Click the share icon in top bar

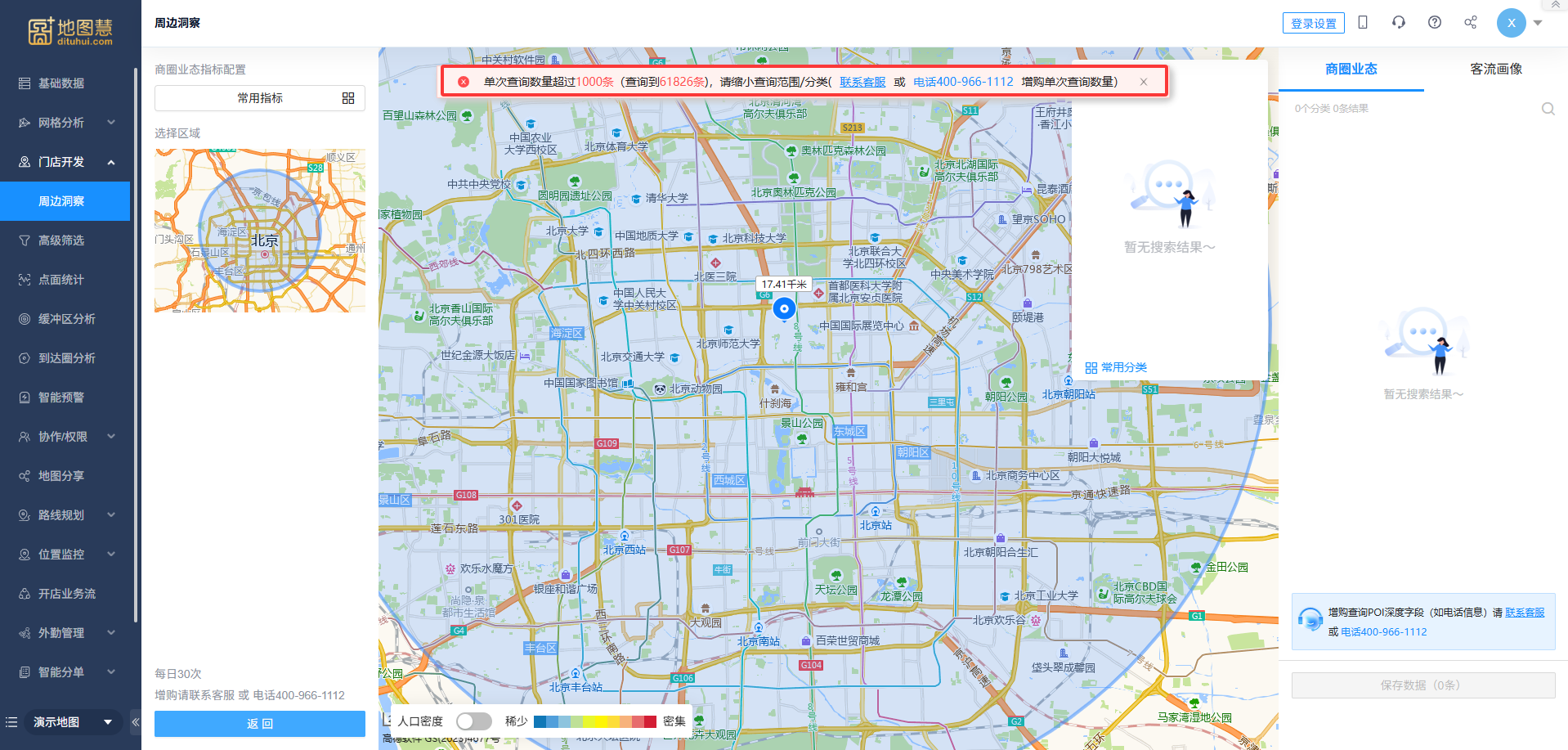point(1471,23)
